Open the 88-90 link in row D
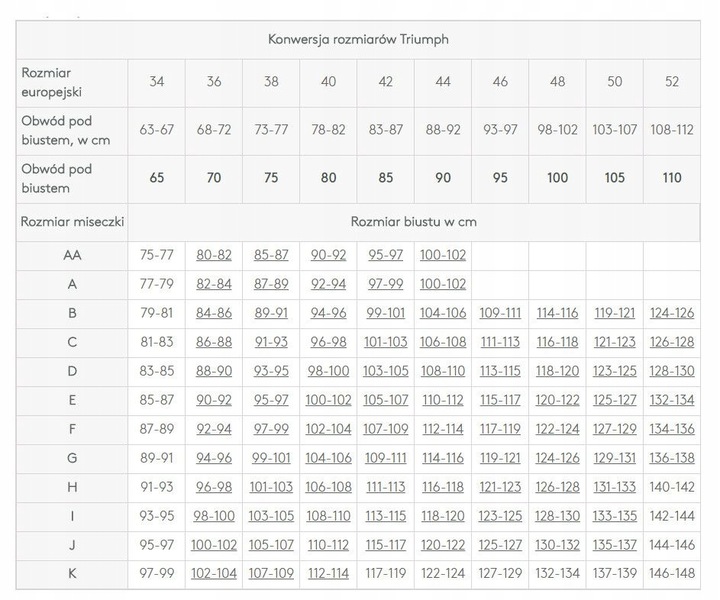The height and width of the screenshot is (600, 720). [x=214, y=371]
